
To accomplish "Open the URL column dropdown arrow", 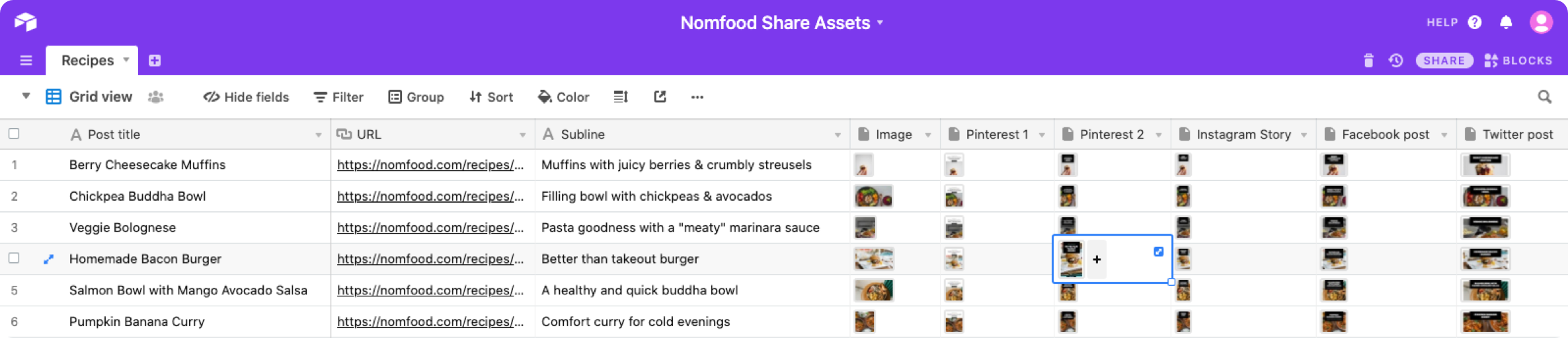I will tap(522, 135).
